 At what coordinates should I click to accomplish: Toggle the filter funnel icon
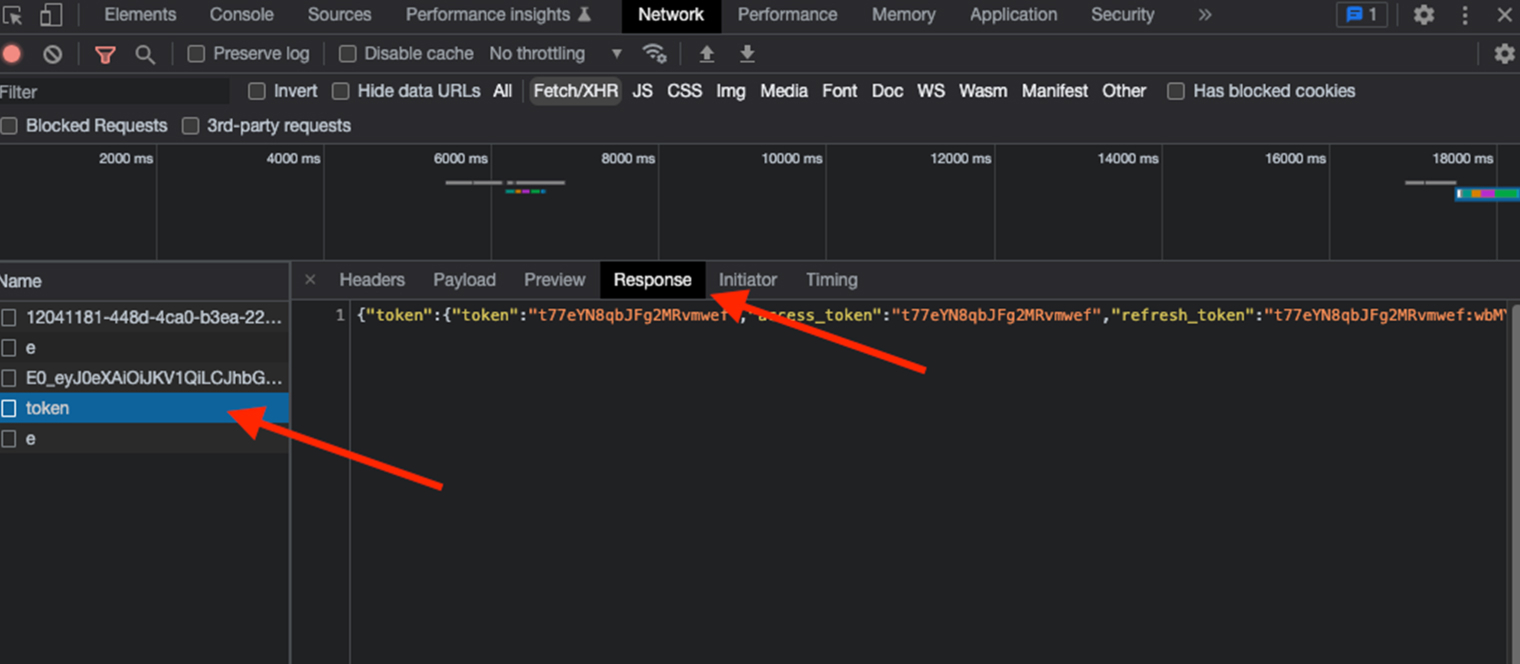(105, 54)
